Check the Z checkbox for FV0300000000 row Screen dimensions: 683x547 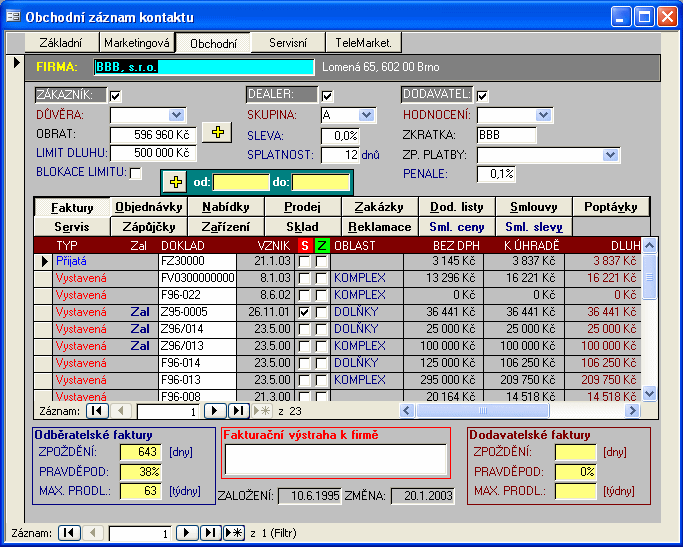321,279
